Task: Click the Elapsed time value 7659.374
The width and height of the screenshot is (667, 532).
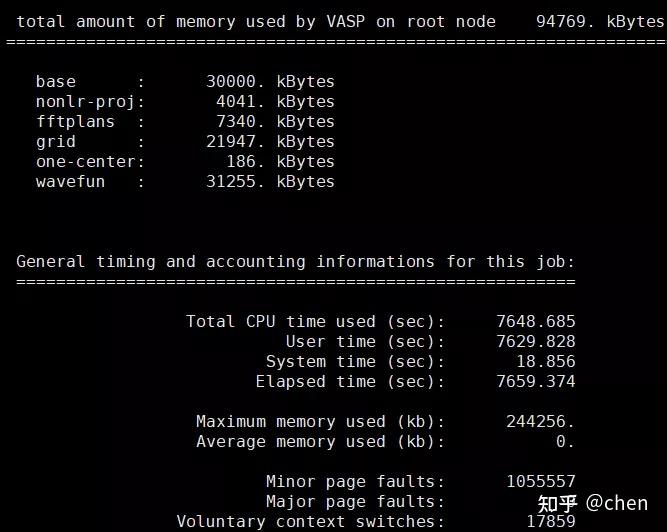Action: [x=535, y=381]
